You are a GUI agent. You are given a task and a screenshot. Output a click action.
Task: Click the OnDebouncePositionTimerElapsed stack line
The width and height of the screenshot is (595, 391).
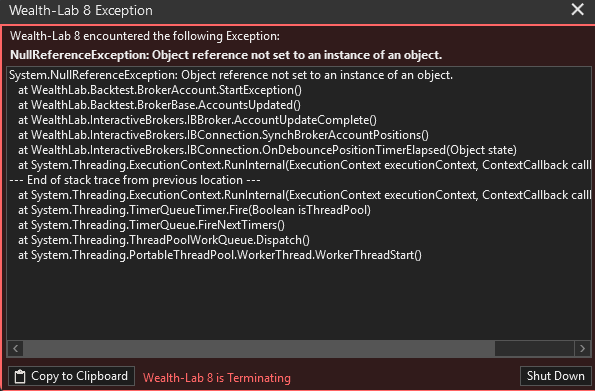[267, 150]
